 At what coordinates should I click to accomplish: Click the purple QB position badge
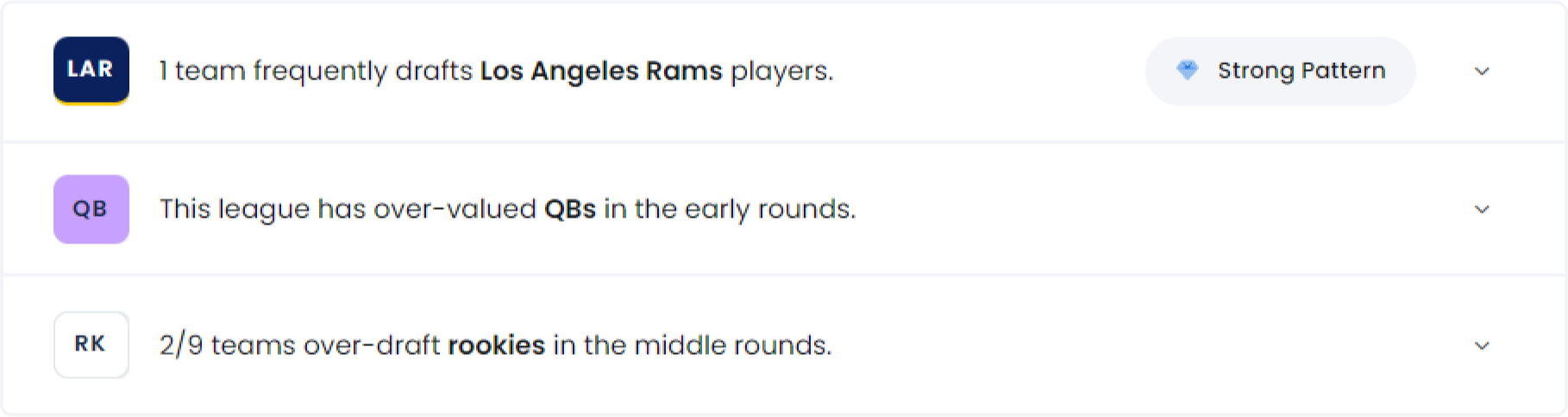(x=91, y=209)
